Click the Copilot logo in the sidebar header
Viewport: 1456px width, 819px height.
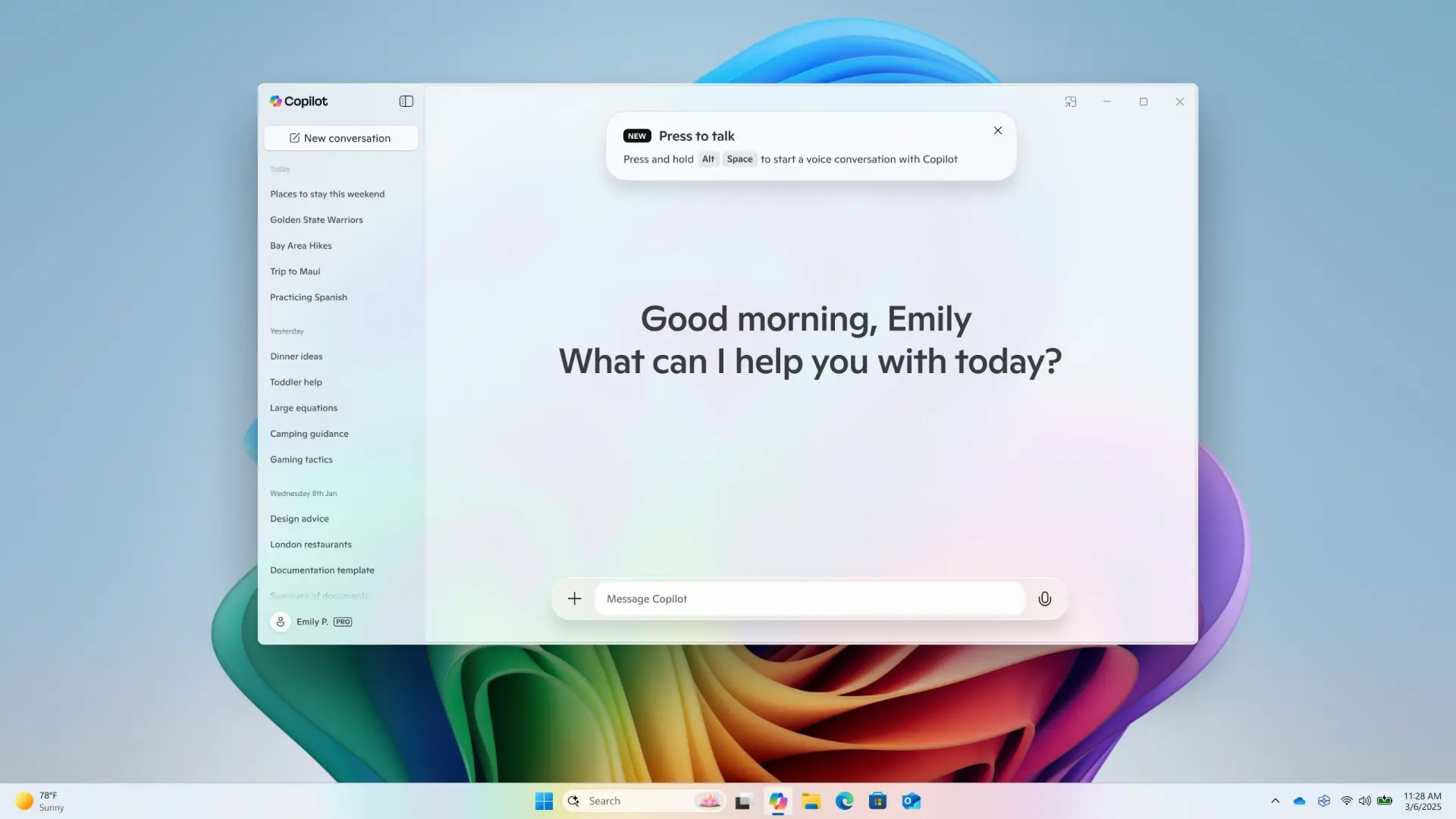tap(299, 101)
